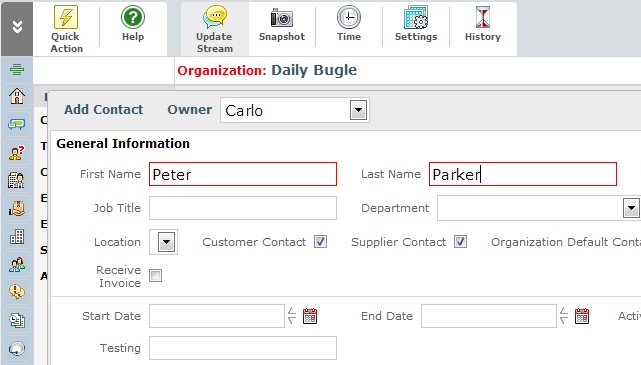Screen dimensions: 641x365
Task: Go to the Home icon in the sidebar
Action: [x=17, y=96]
